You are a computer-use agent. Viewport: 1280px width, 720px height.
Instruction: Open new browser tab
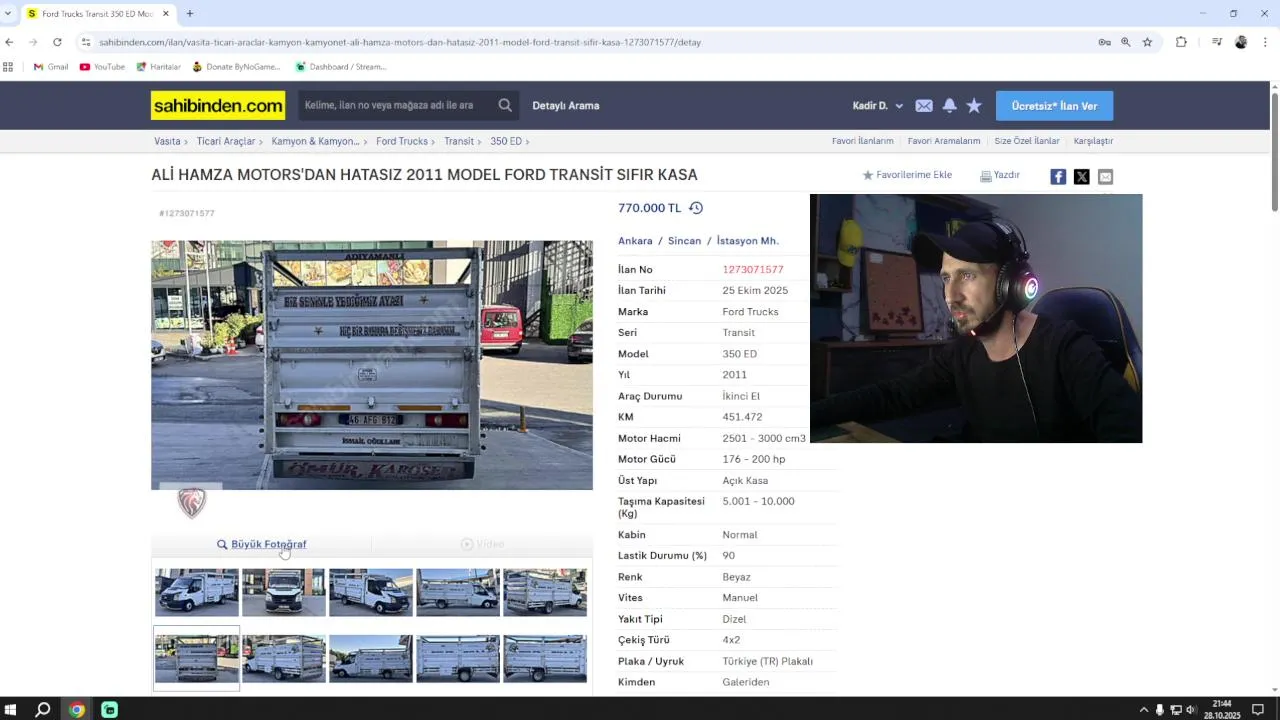coord(190,13)
